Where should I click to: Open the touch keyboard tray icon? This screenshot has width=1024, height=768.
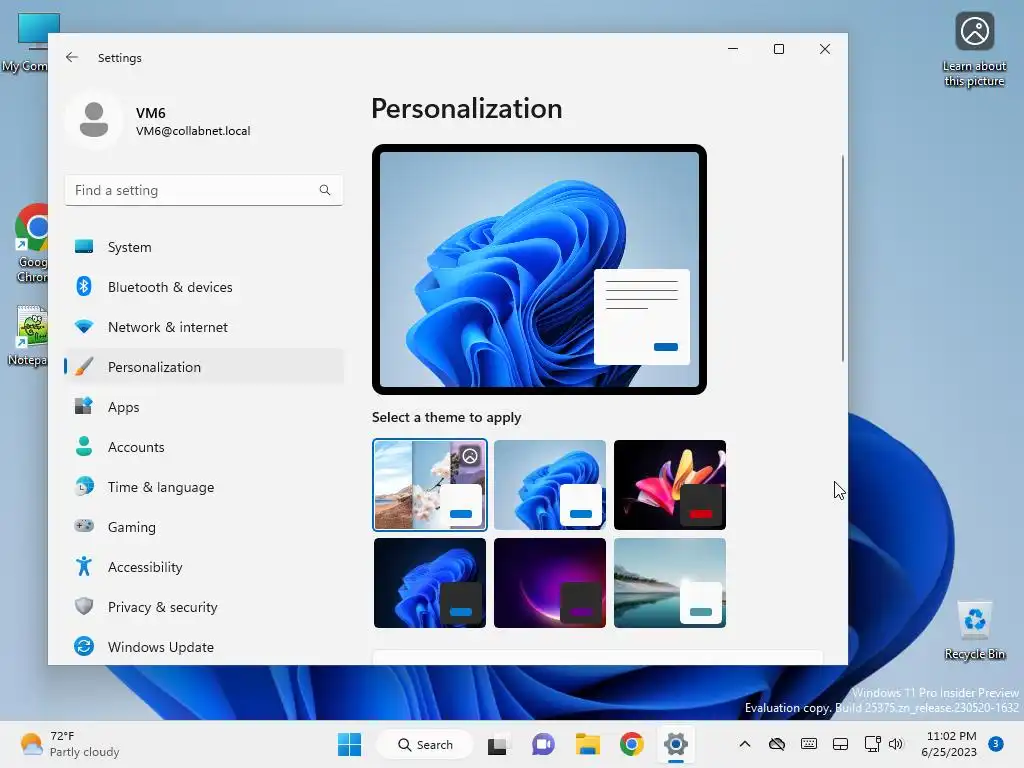pyautogui.click(x=808, y=744)
